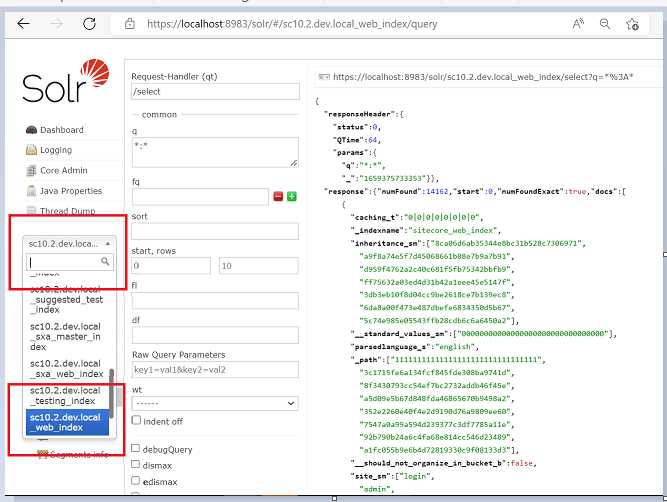
Task: Open Thread Dump menu item
Action: click(68, 211)
